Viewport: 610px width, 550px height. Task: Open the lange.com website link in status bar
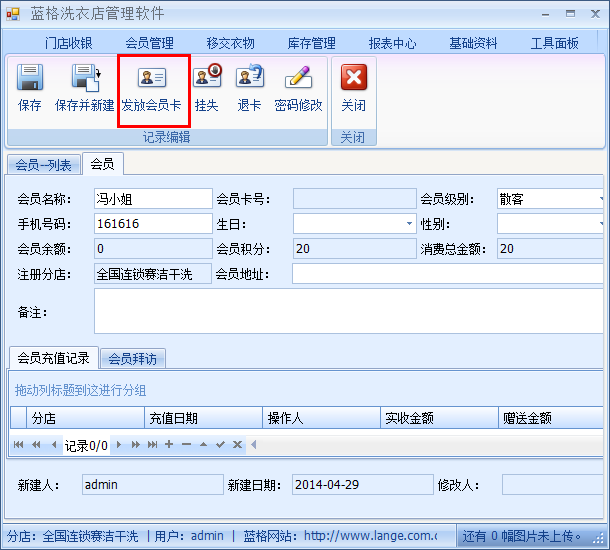(x=370, y=536)
